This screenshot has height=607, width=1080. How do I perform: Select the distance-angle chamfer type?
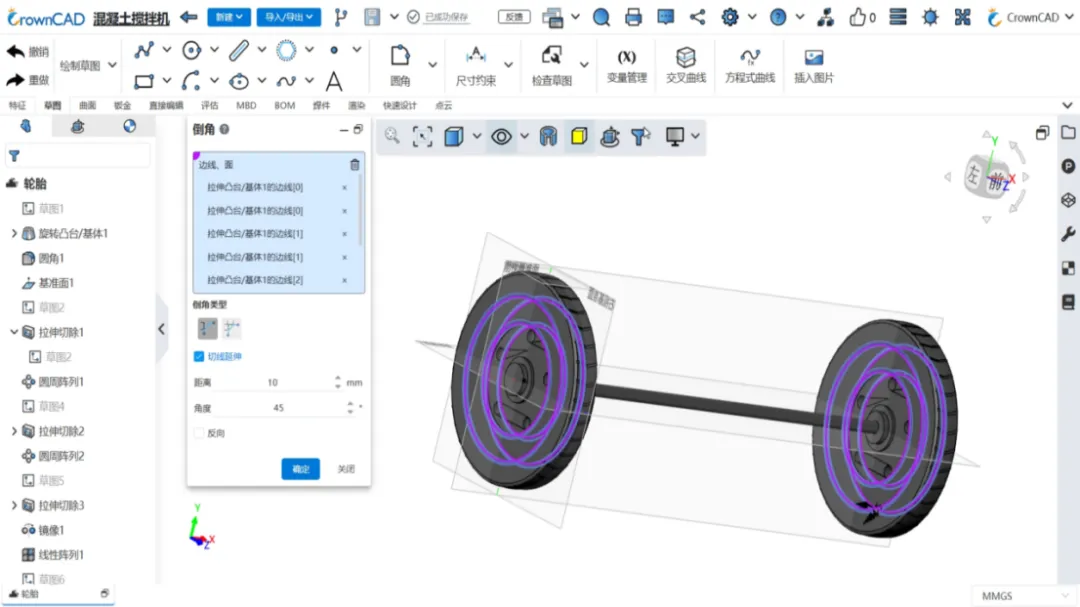coord(207,328)
